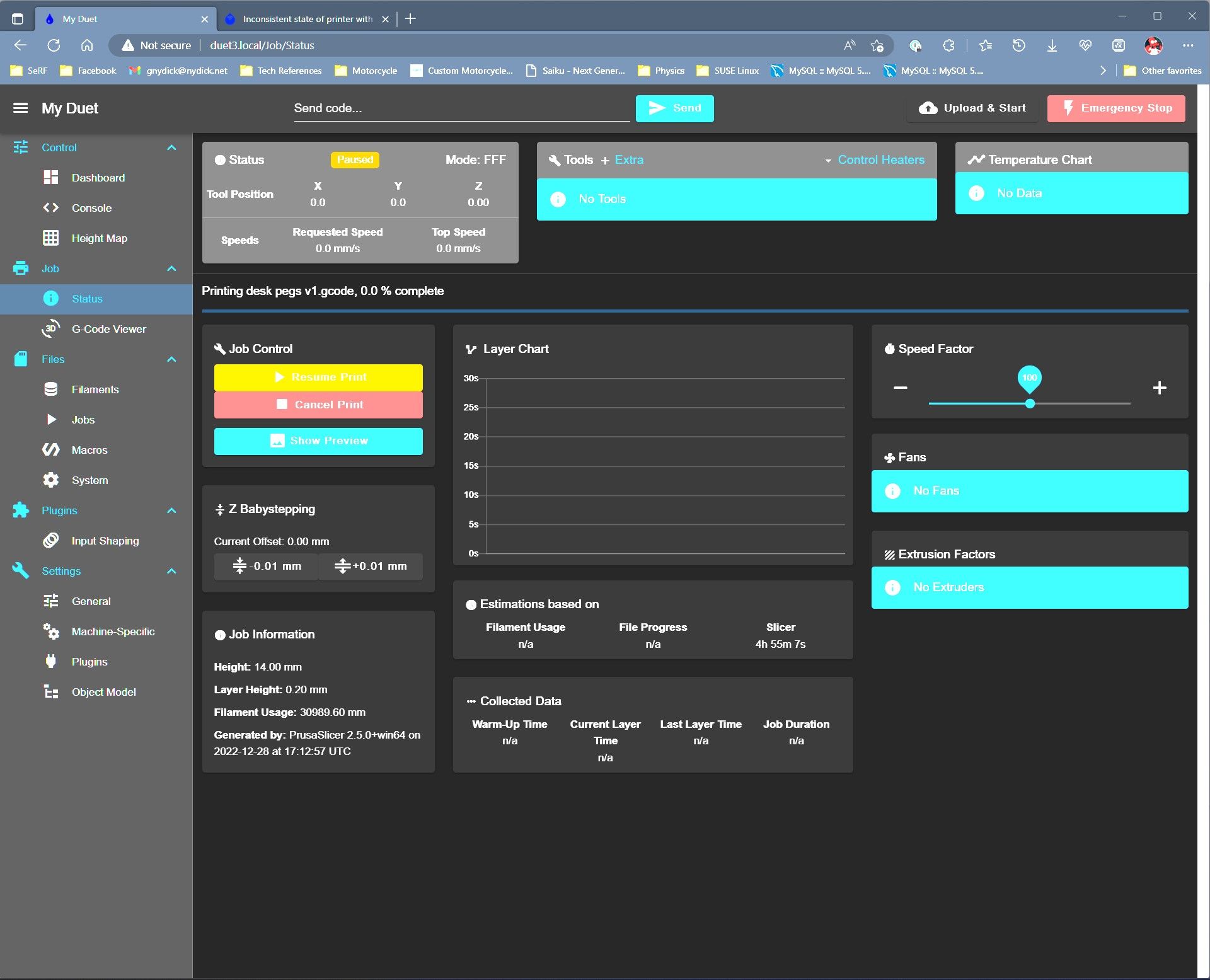Click the Settings wrench icon
The image size is (1210, 980).
[x=21, y=571]
